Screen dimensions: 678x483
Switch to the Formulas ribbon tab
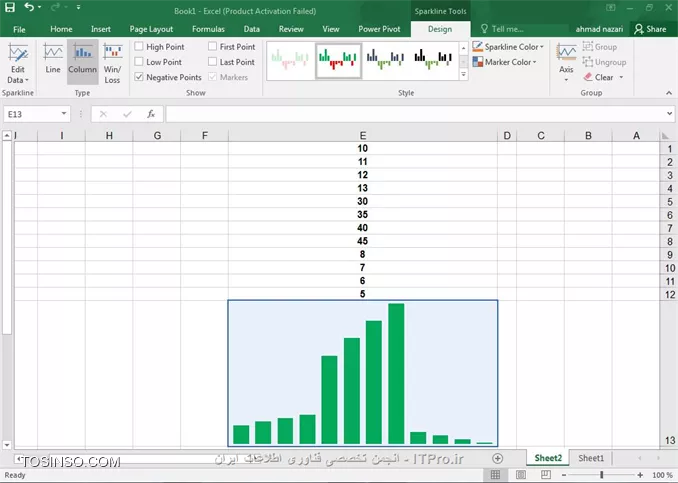(x=208, y=29)
